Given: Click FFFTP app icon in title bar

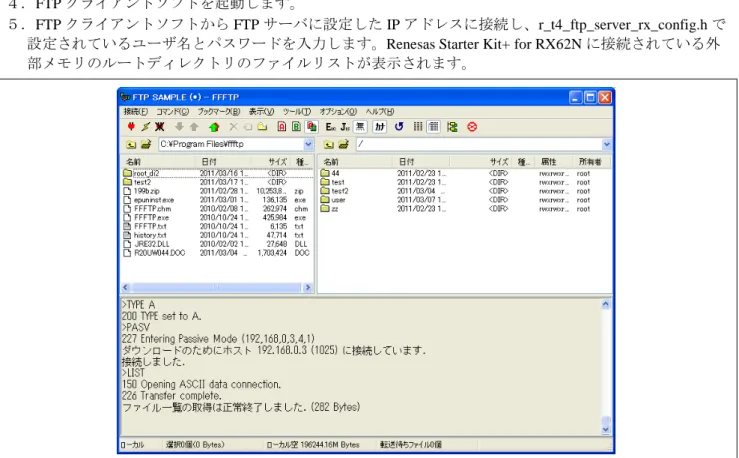Looking at the screenshot, I should 125,97.
